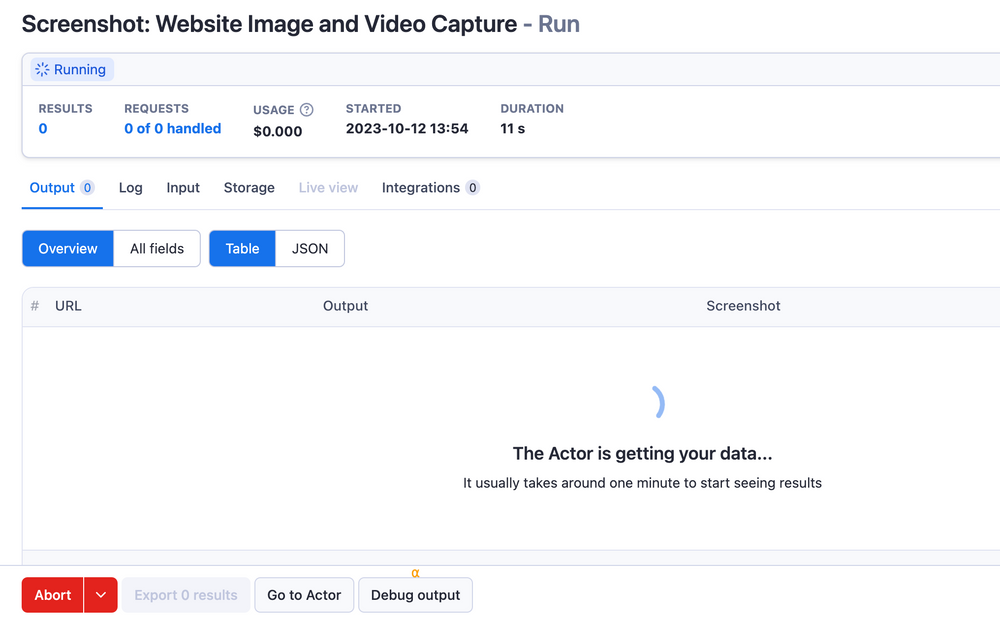
Task: Open the Storage tab
Action: [248, 187]
